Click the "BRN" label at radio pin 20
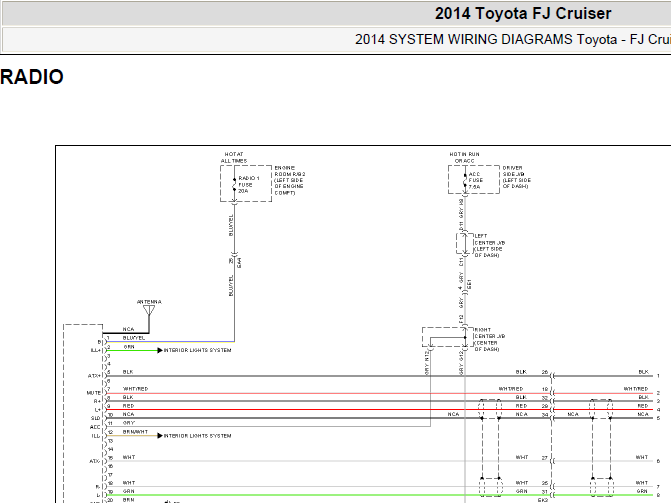This screenshot has width=671, height=503. (128, 500)
